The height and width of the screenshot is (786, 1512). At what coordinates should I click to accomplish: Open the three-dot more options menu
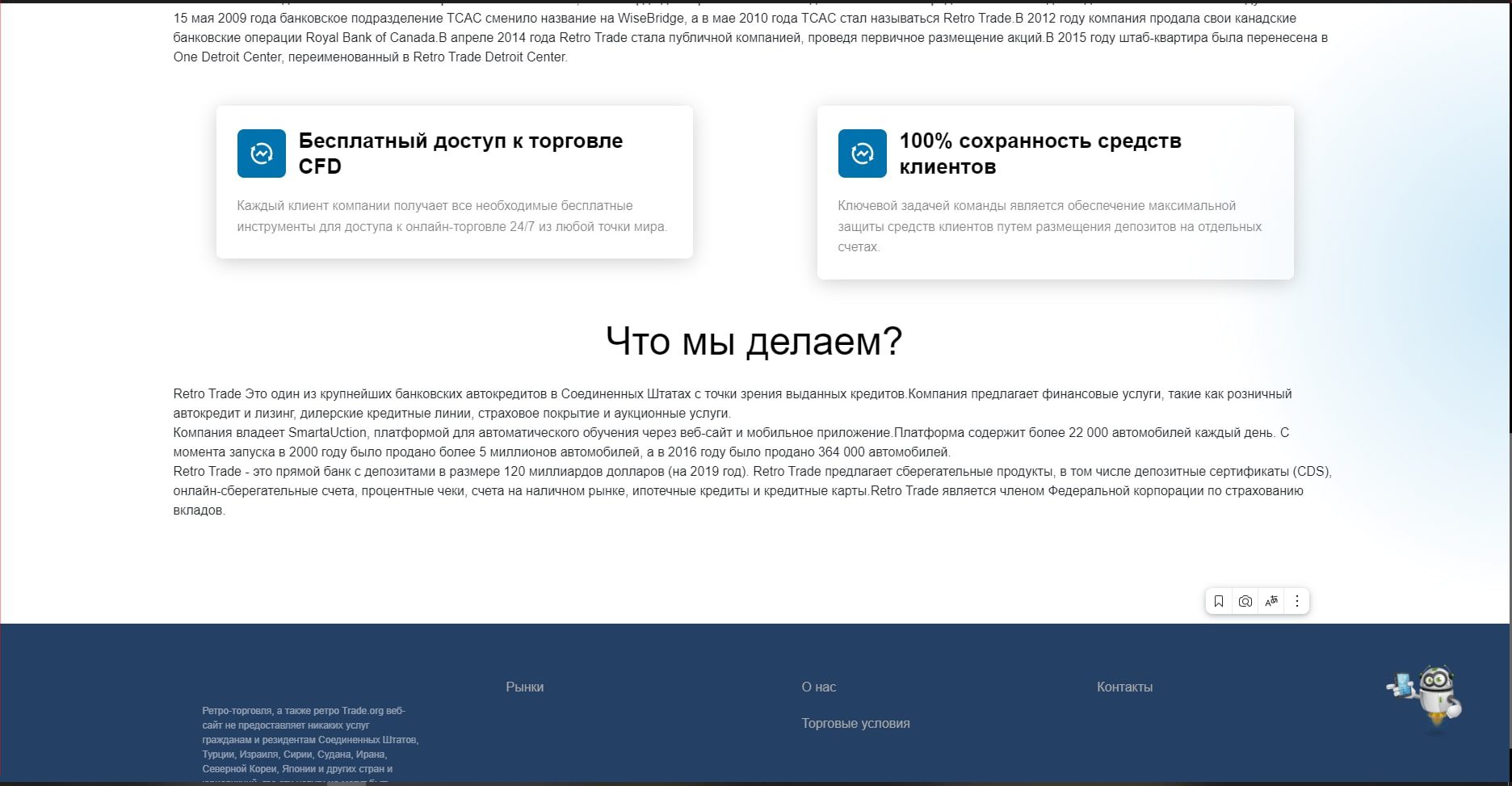[1297, 601]
